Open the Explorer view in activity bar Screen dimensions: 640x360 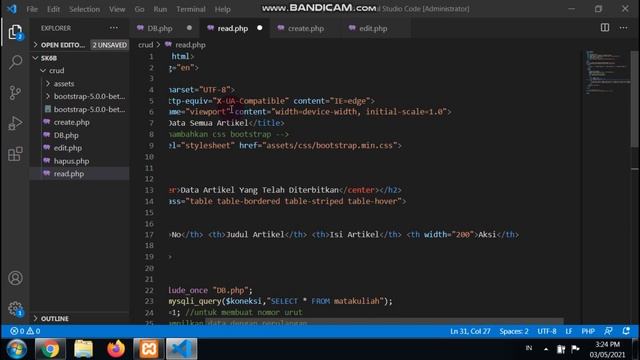[x=15, y=32]
